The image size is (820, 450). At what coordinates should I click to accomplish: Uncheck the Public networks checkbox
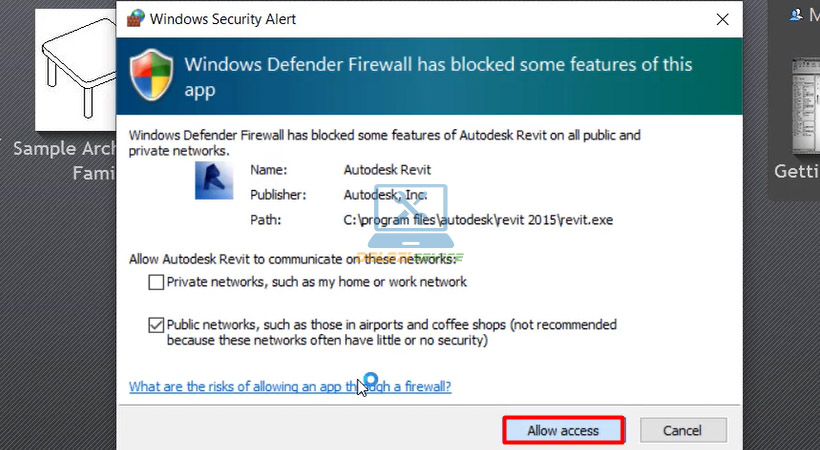[156, 325]
